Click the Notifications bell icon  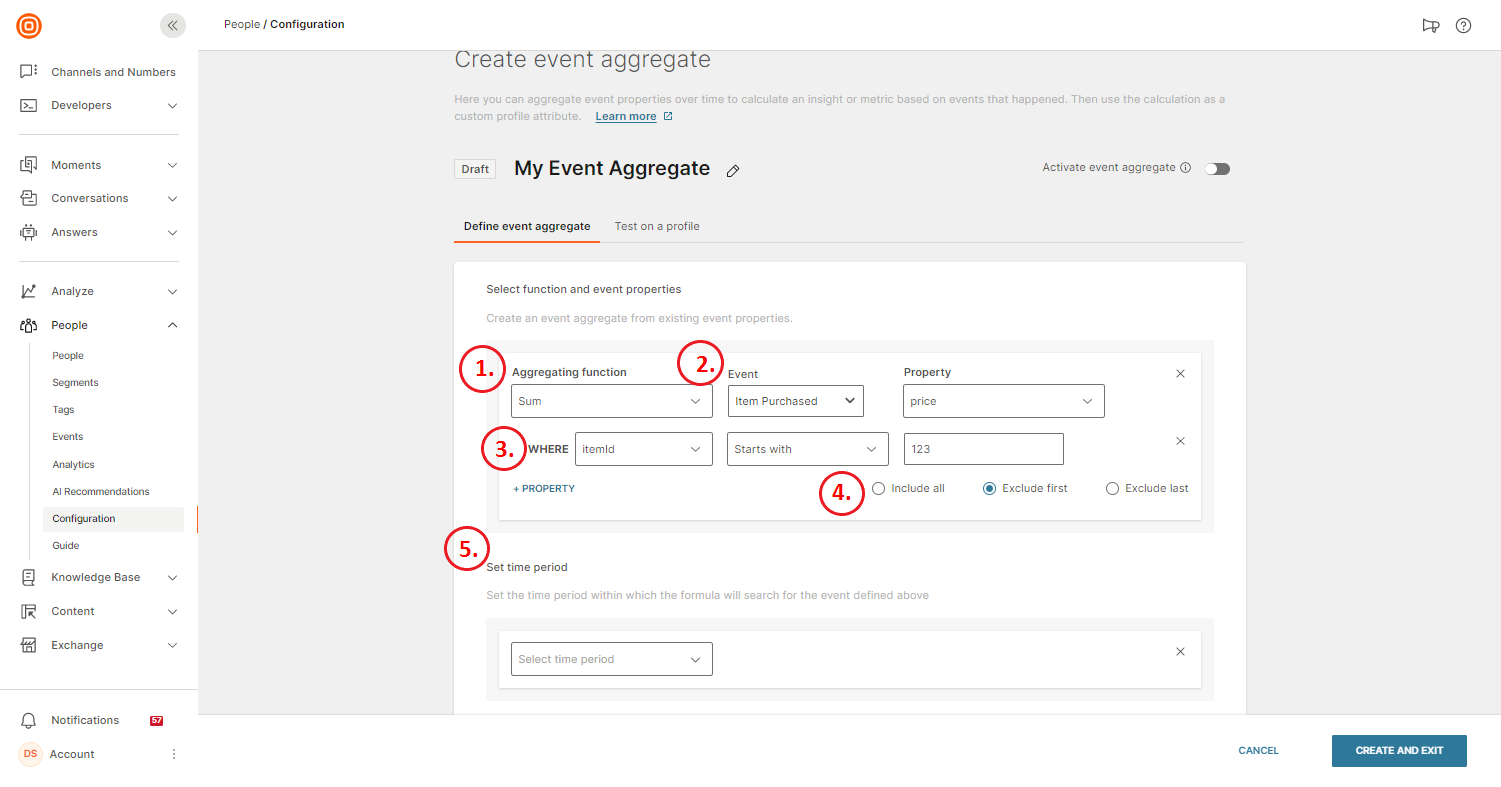(x=29, y=720)
